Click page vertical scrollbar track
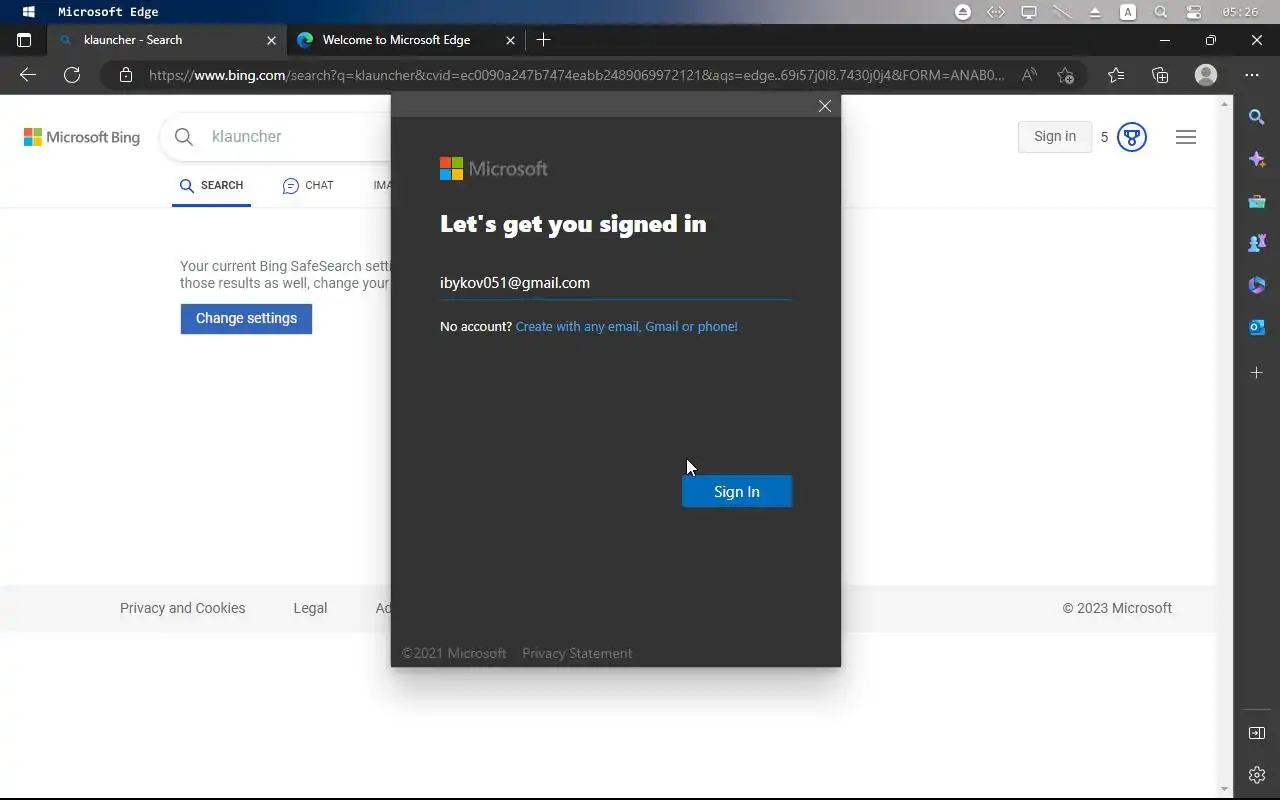This screenshot has height=800, width=1280. (x=1225, y=445)
